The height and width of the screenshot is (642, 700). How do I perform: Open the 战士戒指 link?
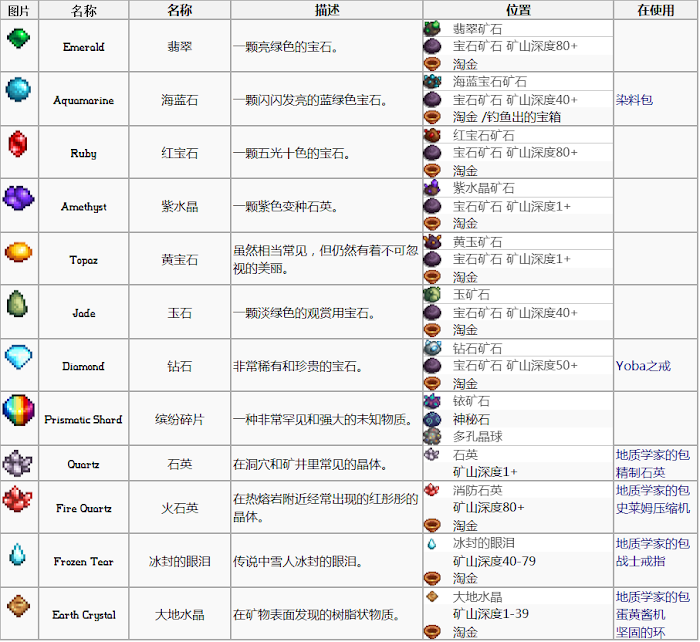640,561
